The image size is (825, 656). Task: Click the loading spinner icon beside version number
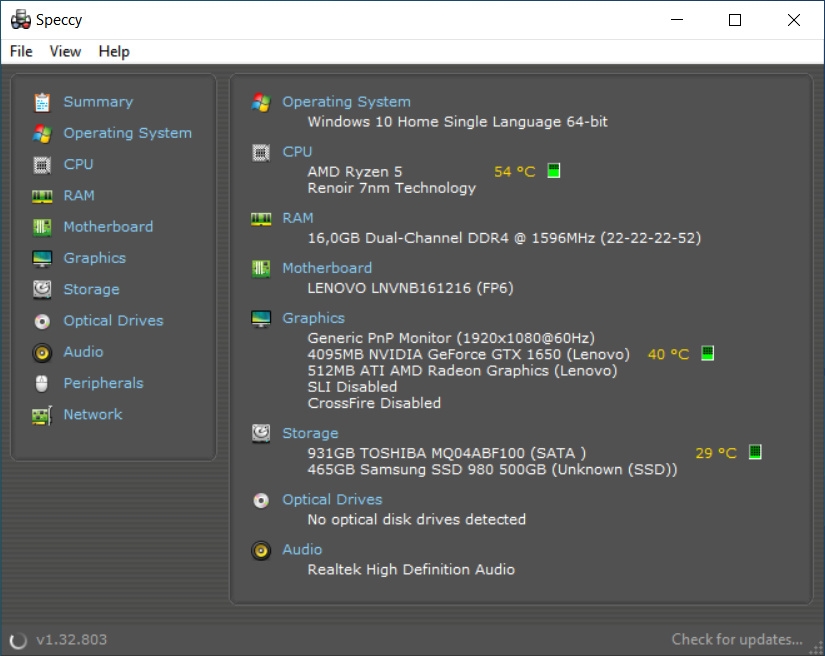[x=18, y=640]
